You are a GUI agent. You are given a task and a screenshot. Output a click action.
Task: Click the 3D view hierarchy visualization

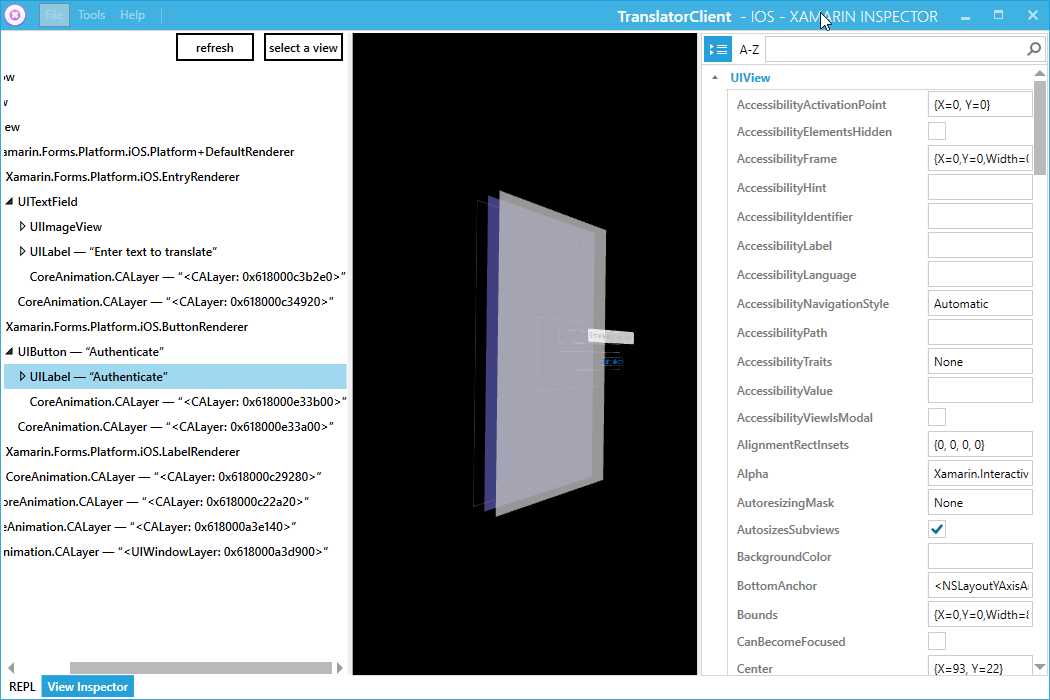click(524, 354)
